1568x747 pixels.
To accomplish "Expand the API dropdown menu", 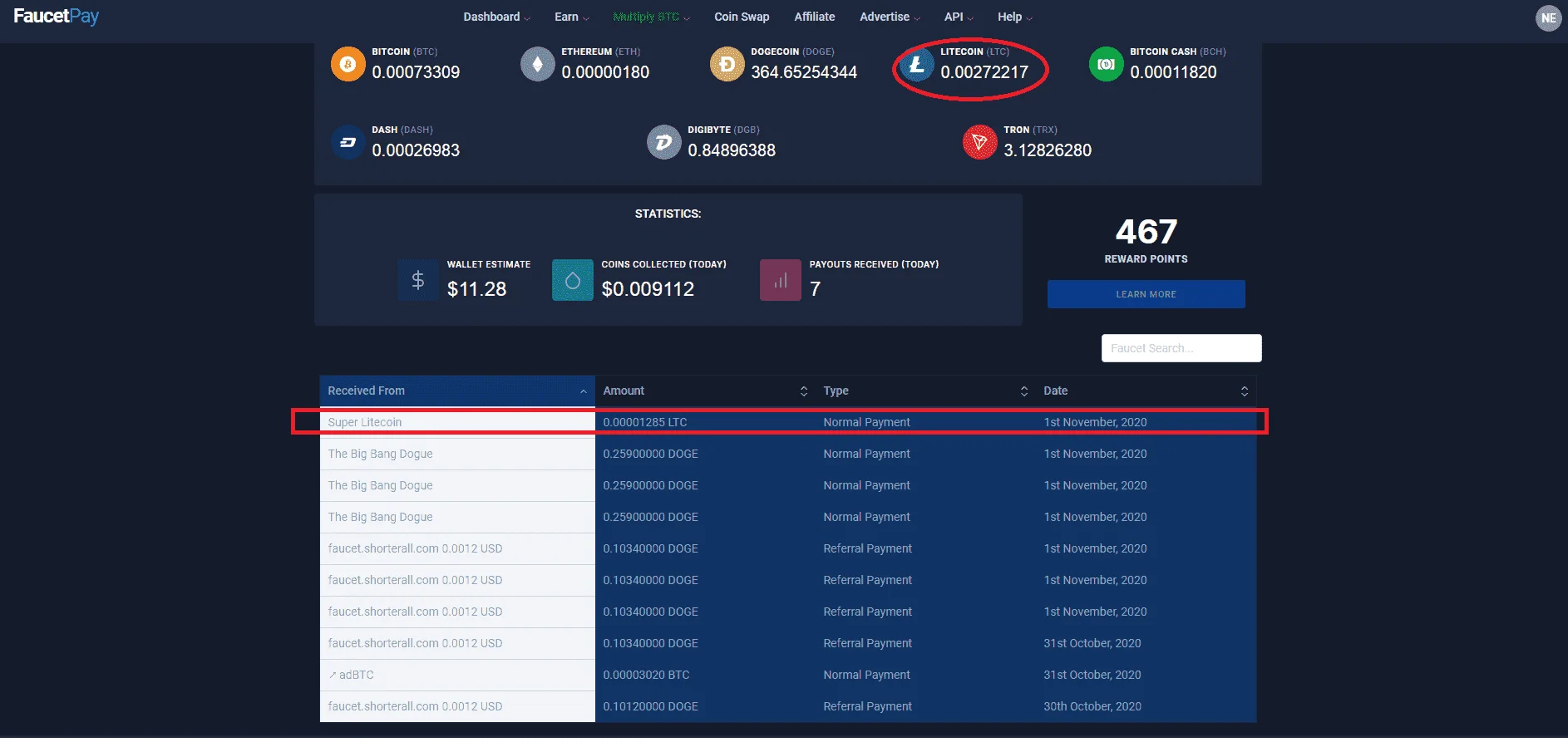I will [x=959, y=17].
